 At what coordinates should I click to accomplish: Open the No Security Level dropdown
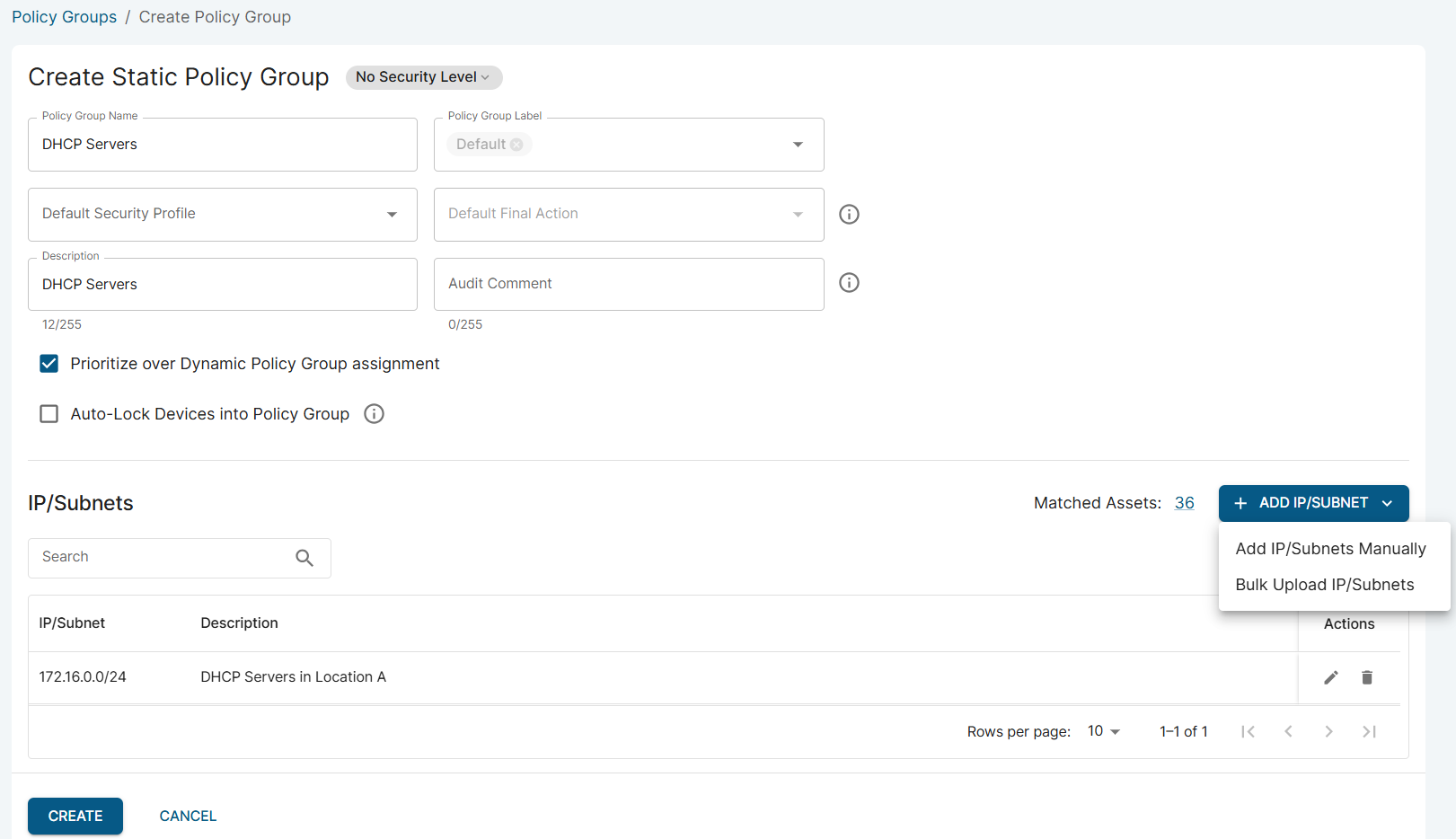pyautogui.click(x=423, y=77)
